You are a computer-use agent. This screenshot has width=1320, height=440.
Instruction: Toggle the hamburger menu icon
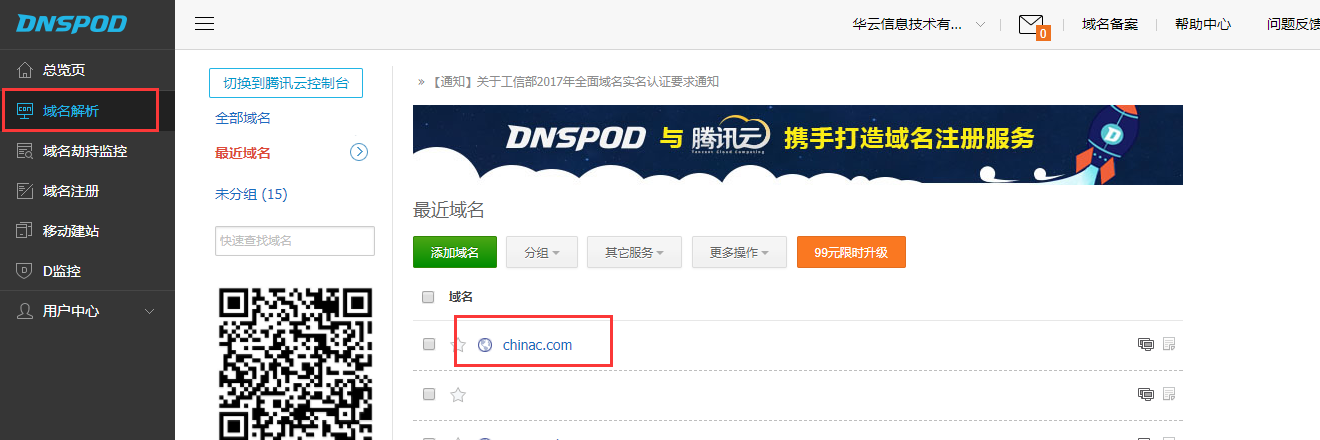(204, 24)
